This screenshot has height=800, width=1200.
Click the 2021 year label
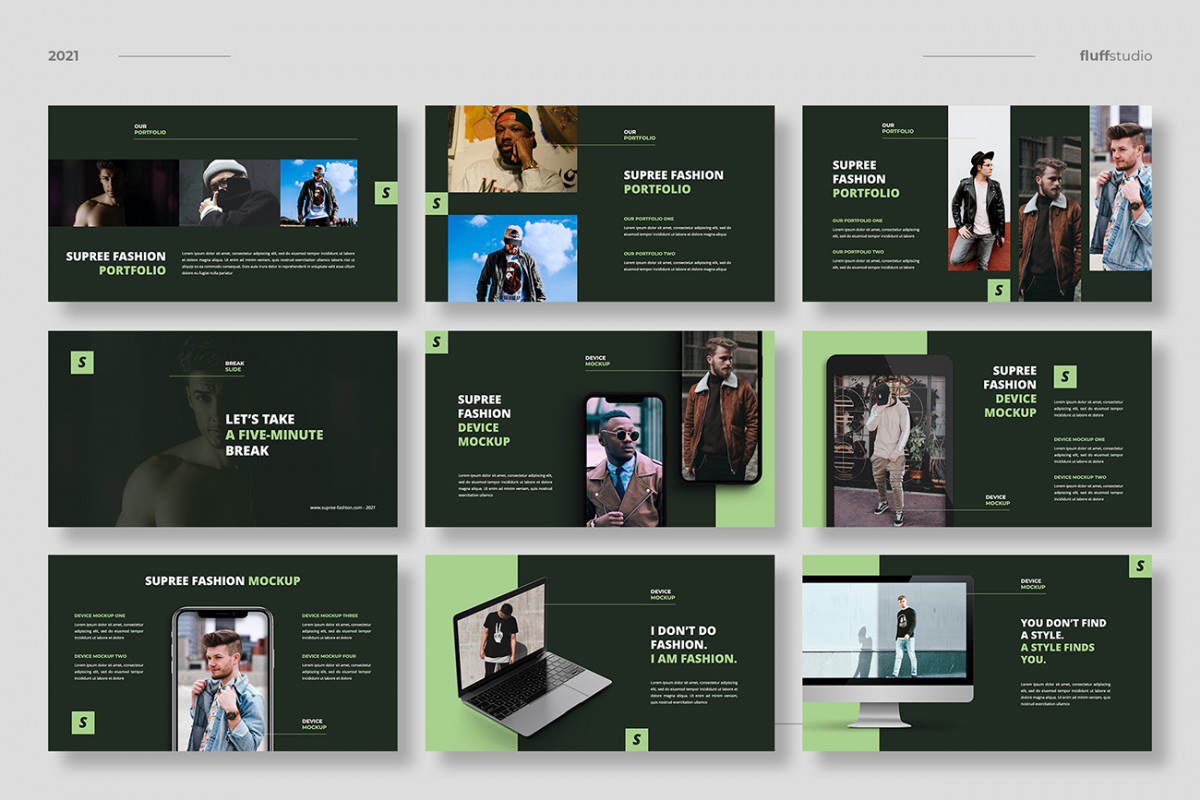click(63, 56)
